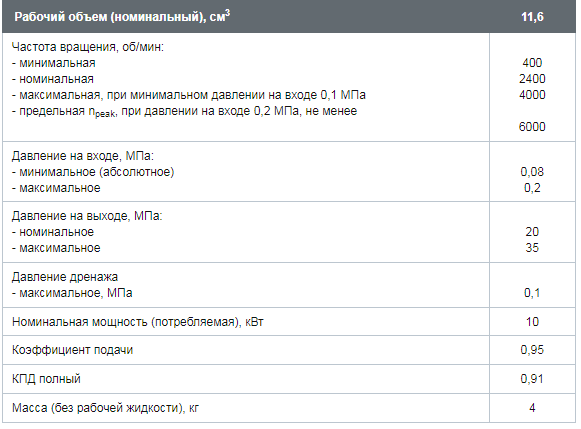Viewport: 581px width, 429px height.
Task: Select the maximum rotation value 4000
Action: [532, 95]
